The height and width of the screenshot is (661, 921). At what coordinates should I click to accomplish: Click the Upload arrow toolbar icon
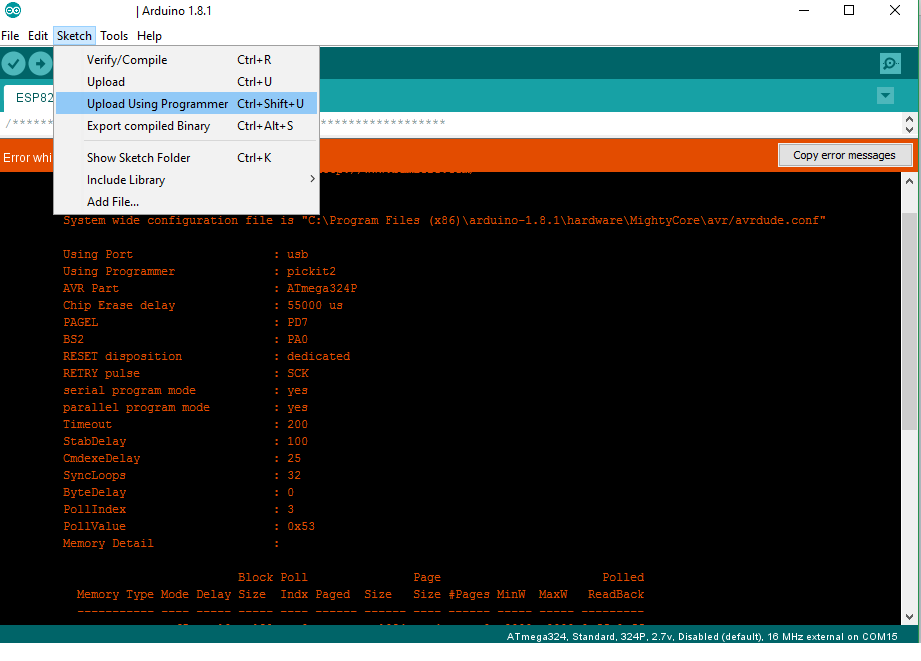tap(41, 63)
